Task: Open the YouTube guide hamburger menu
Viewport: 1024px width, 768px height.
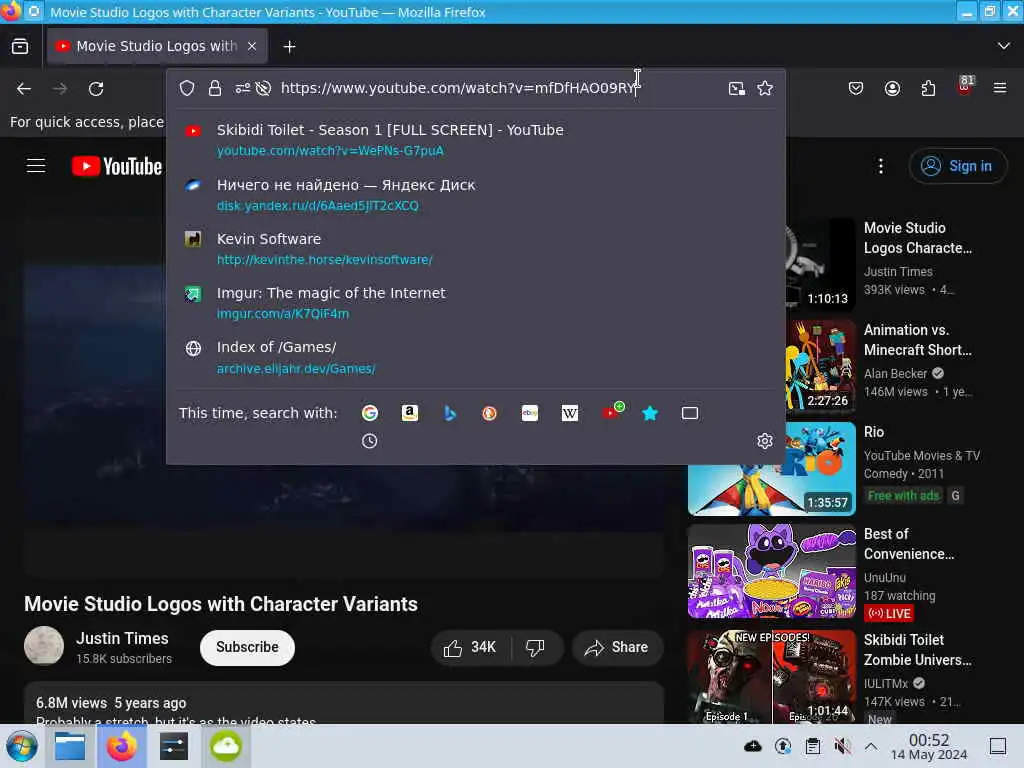Action: point(36,166)
